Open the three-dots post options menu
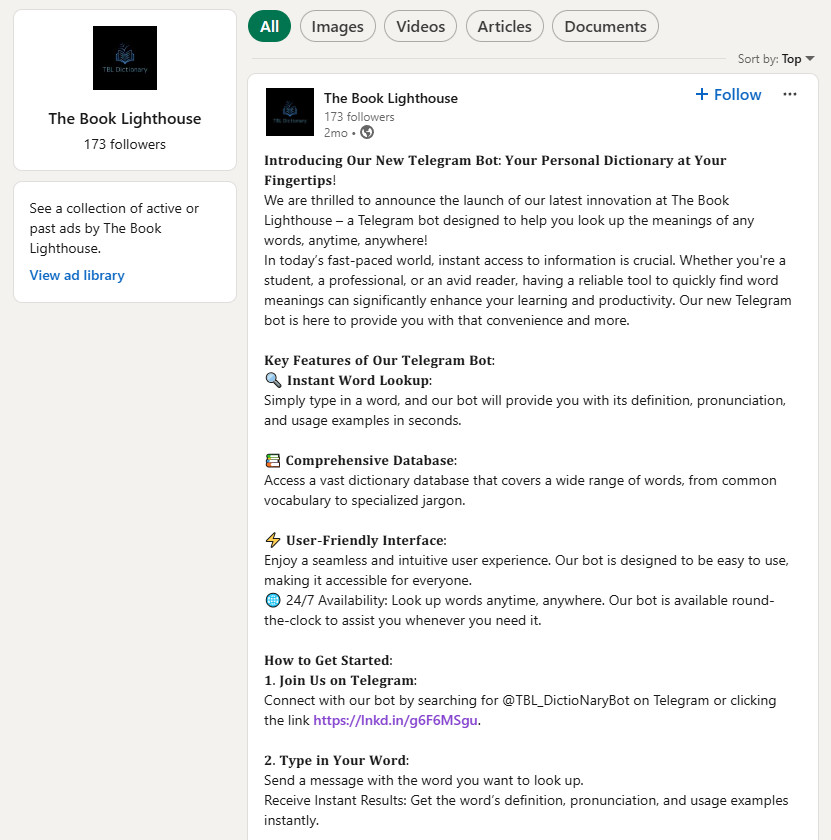The height and width of the screenshot is (840, 831). (x=790, y=95)
